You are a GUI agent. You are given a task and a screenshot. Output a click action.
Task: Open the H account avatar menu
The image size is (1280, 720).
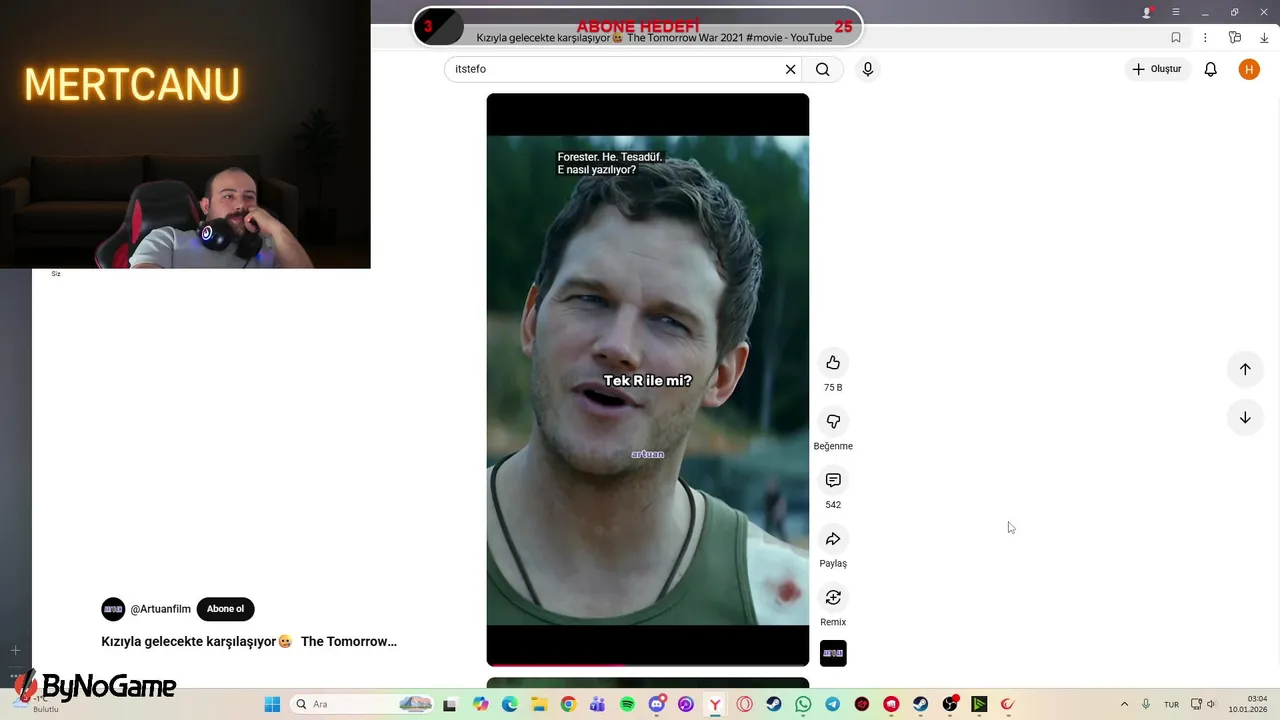coord(1249,69)
